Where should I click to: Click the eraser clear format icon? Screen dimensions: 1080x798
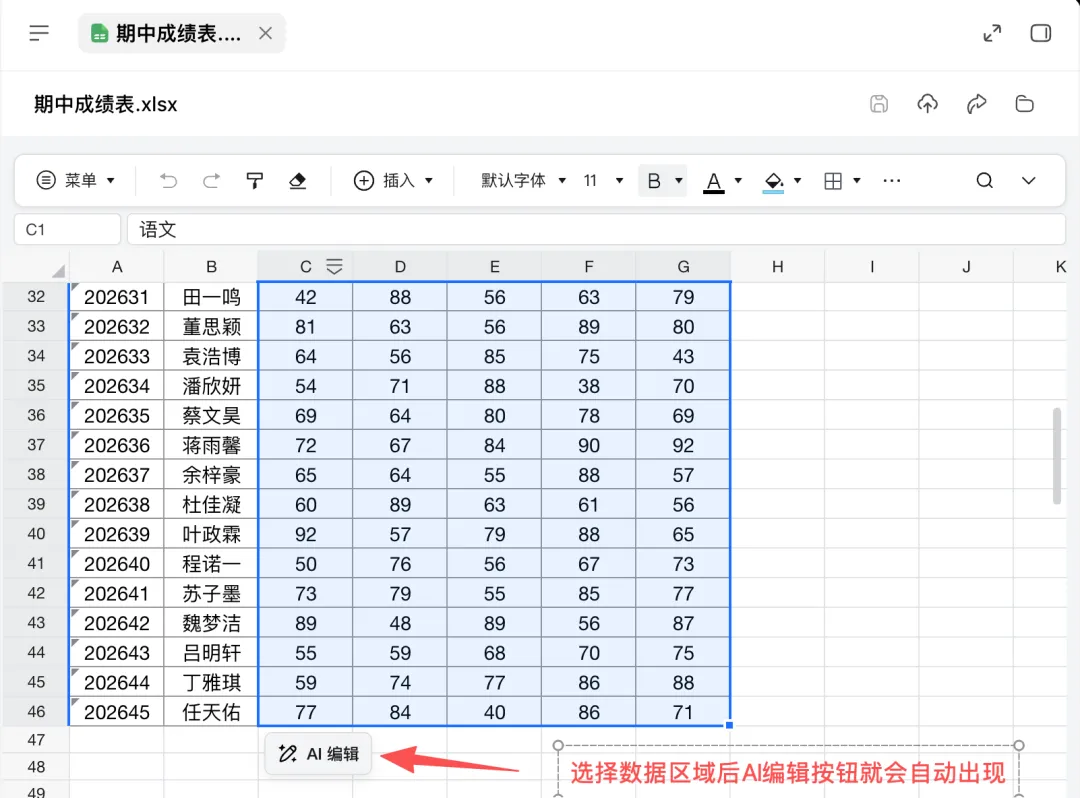tap(297, 180)
